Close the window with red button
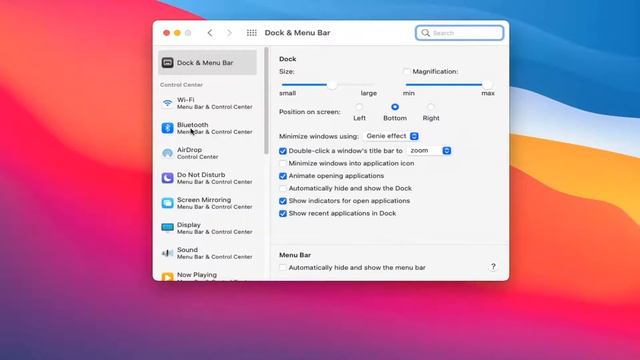640x360 pixels. (x=166, y=33)
